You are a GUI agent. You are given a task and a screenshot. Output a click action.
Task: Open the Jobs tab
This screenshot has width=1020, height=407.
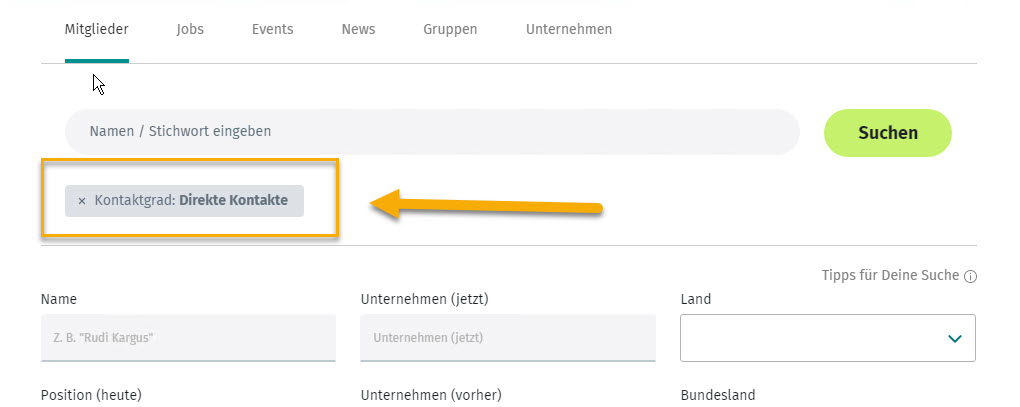point(190,29)
